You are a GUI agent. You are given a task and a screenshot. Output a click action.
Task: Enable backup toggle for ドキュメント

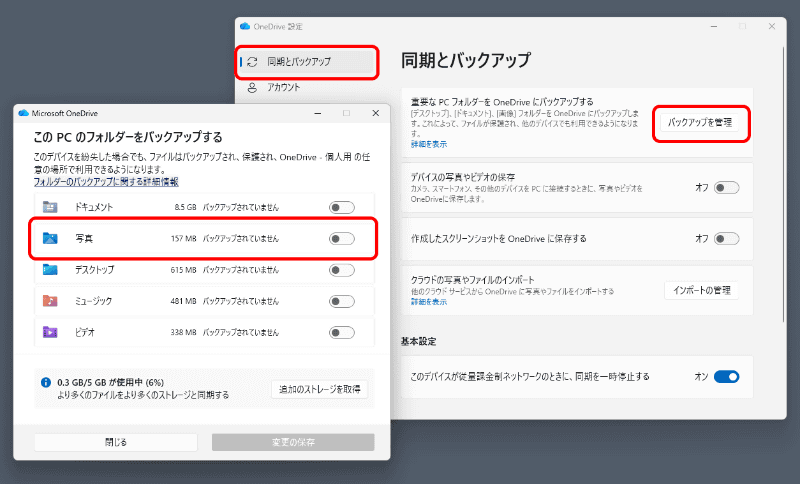[341, 207]
